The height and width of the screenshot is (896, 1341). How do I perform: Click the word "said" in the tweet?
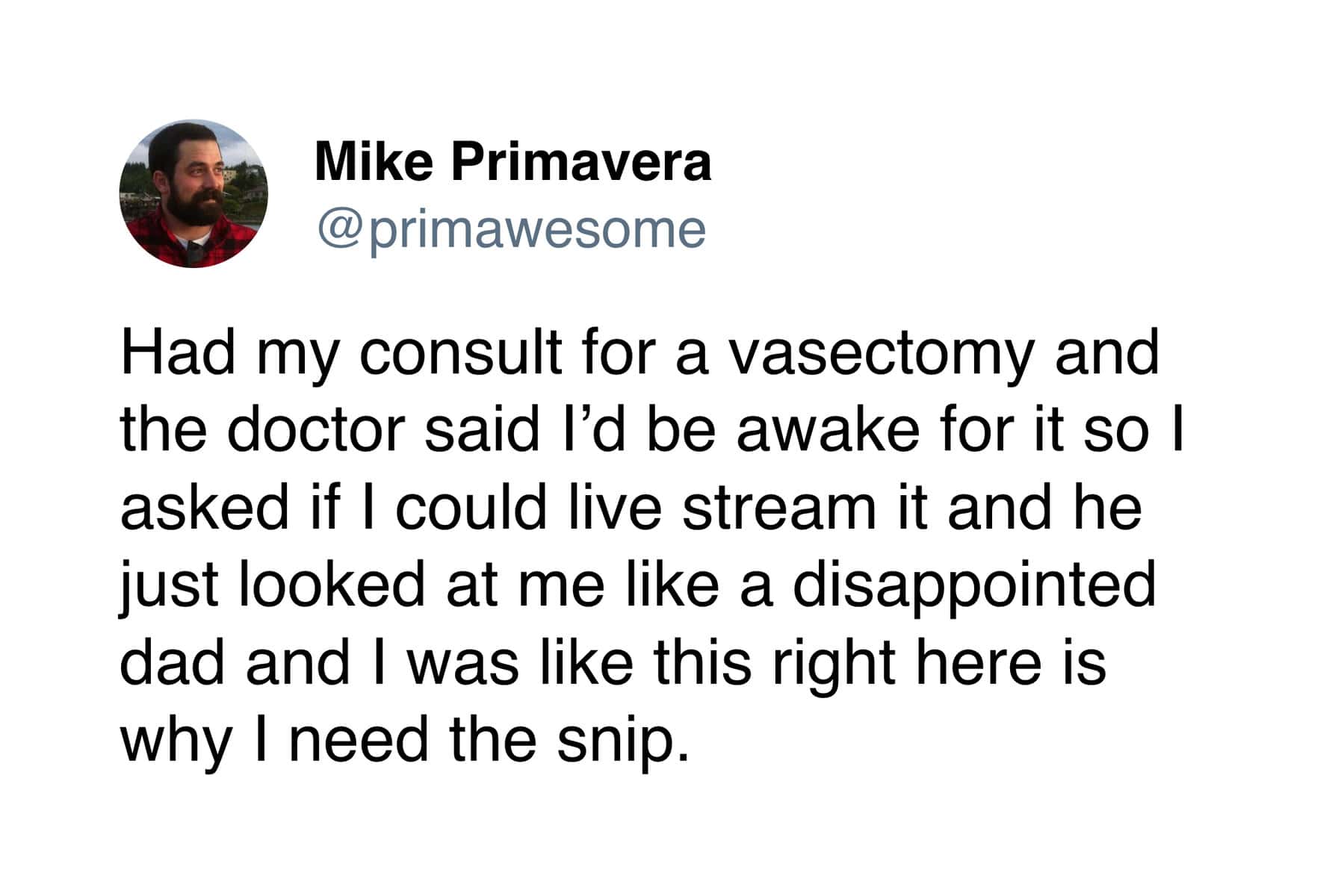pos(482,430)
